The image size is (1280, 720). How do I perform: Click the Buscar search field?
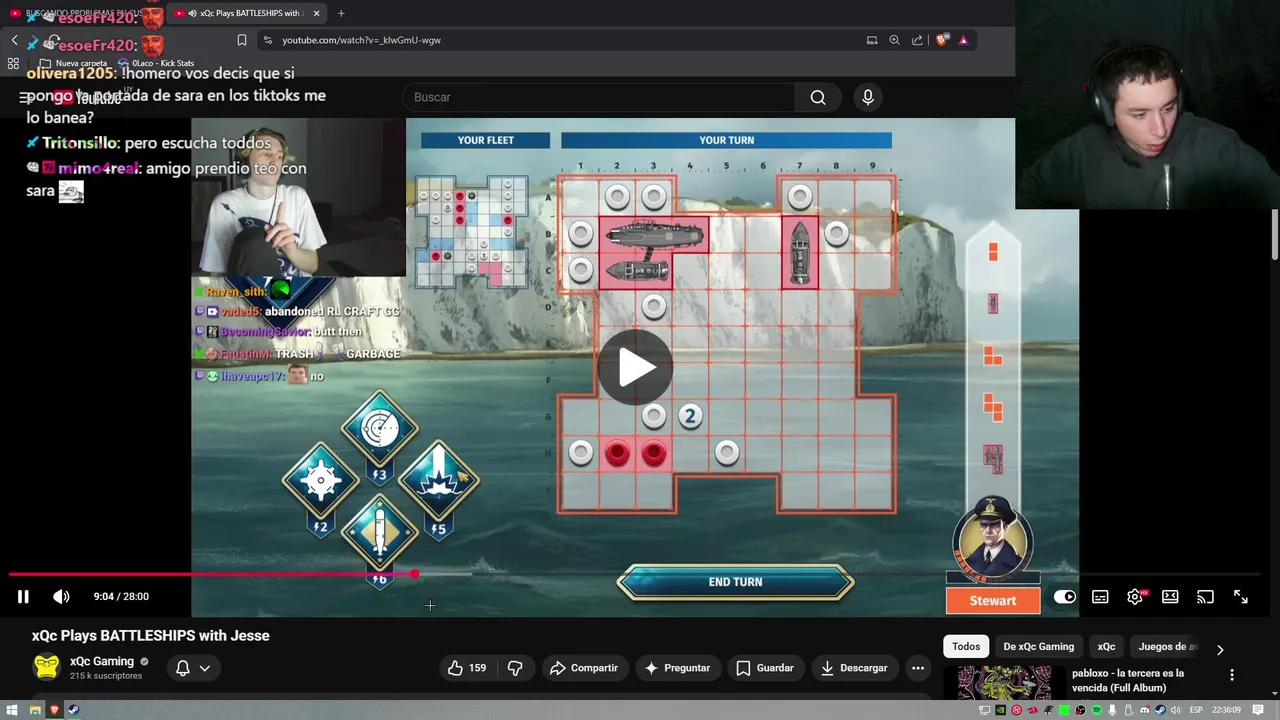coord(600,97)
